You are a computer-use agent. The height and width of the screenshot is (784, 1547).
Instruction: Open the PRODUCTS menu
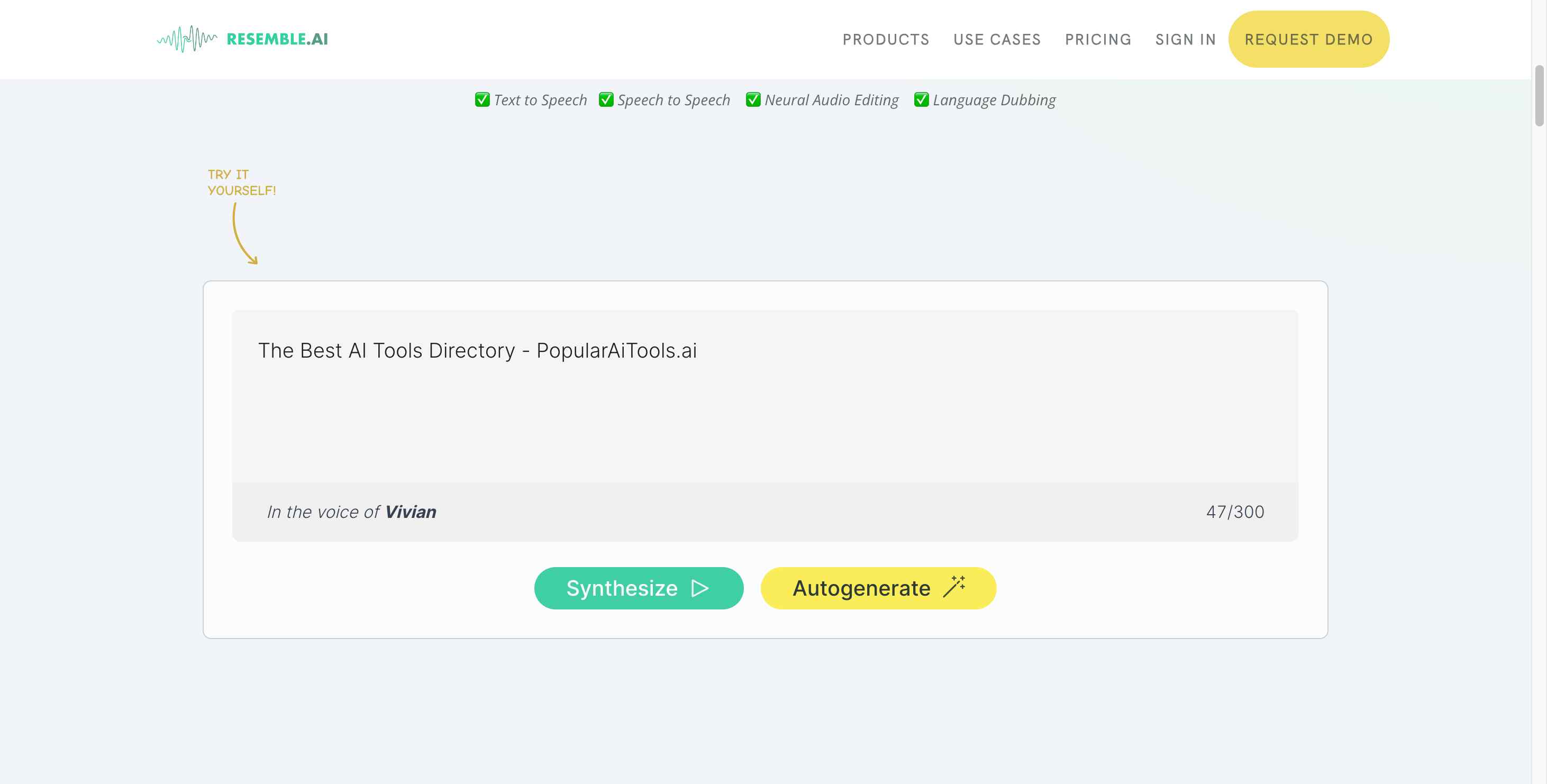point(886,40)
